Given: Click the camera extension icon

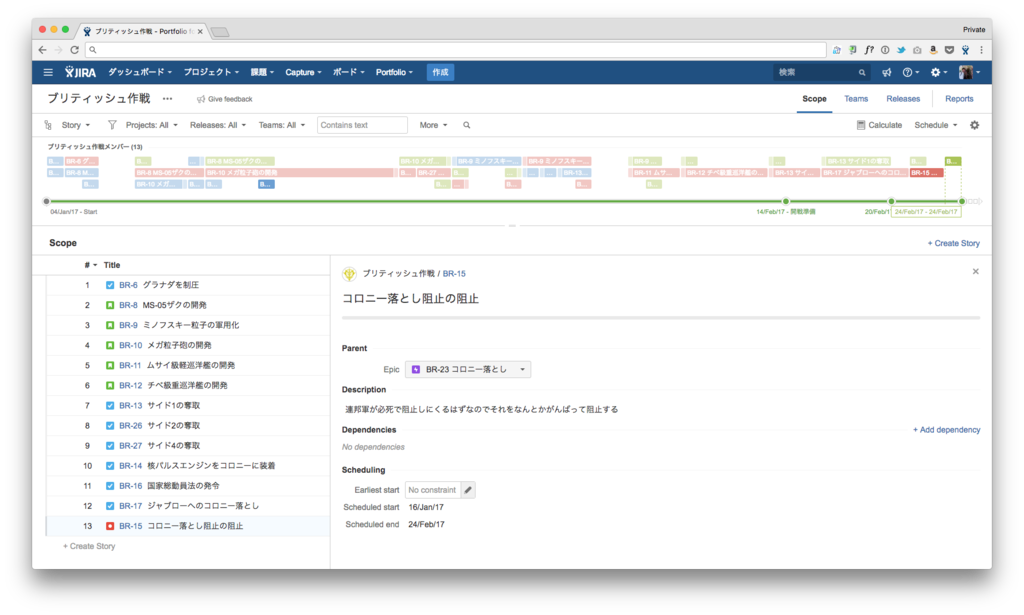Looking at the screenshot, I should (917, 50).
